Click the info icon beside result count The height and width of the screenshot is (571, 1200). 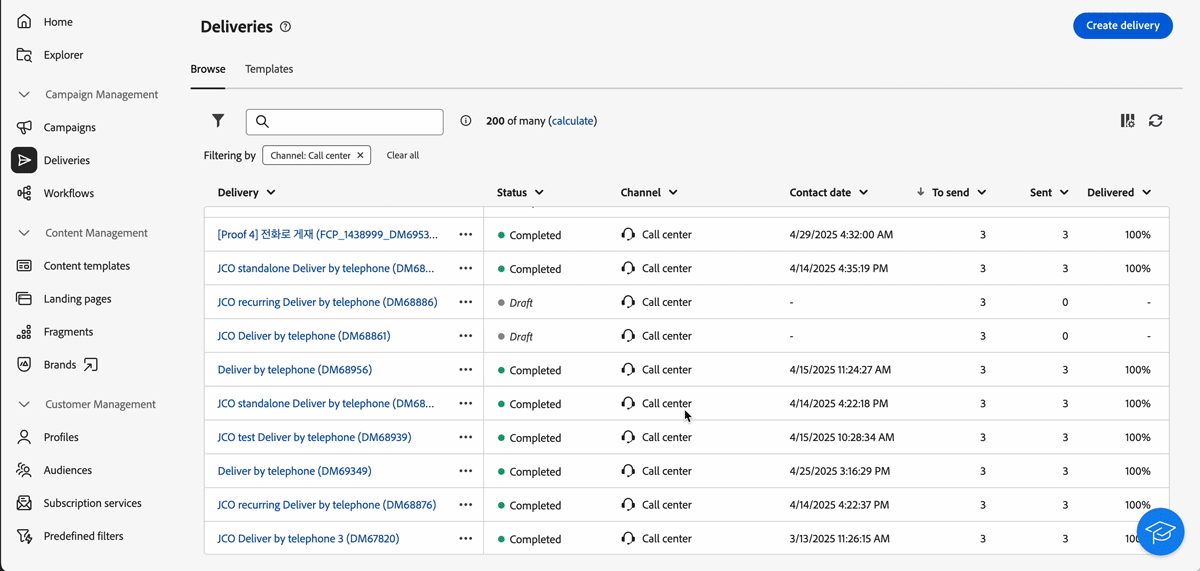pos(466,121)
